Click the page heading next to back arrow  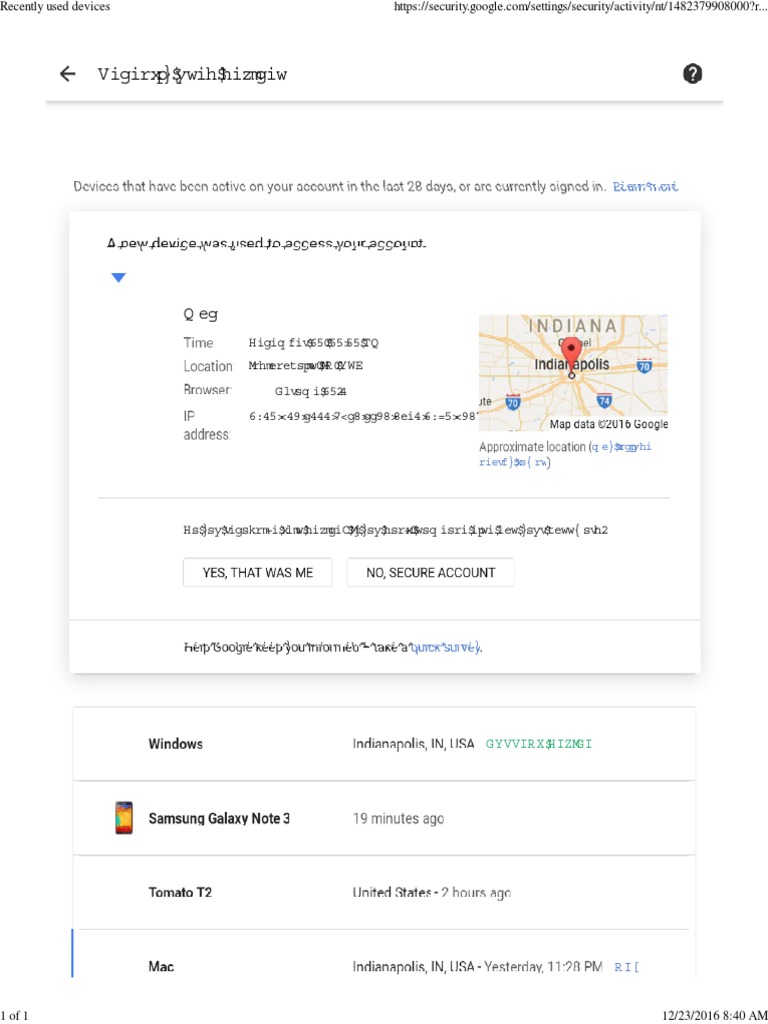[192, 74]
